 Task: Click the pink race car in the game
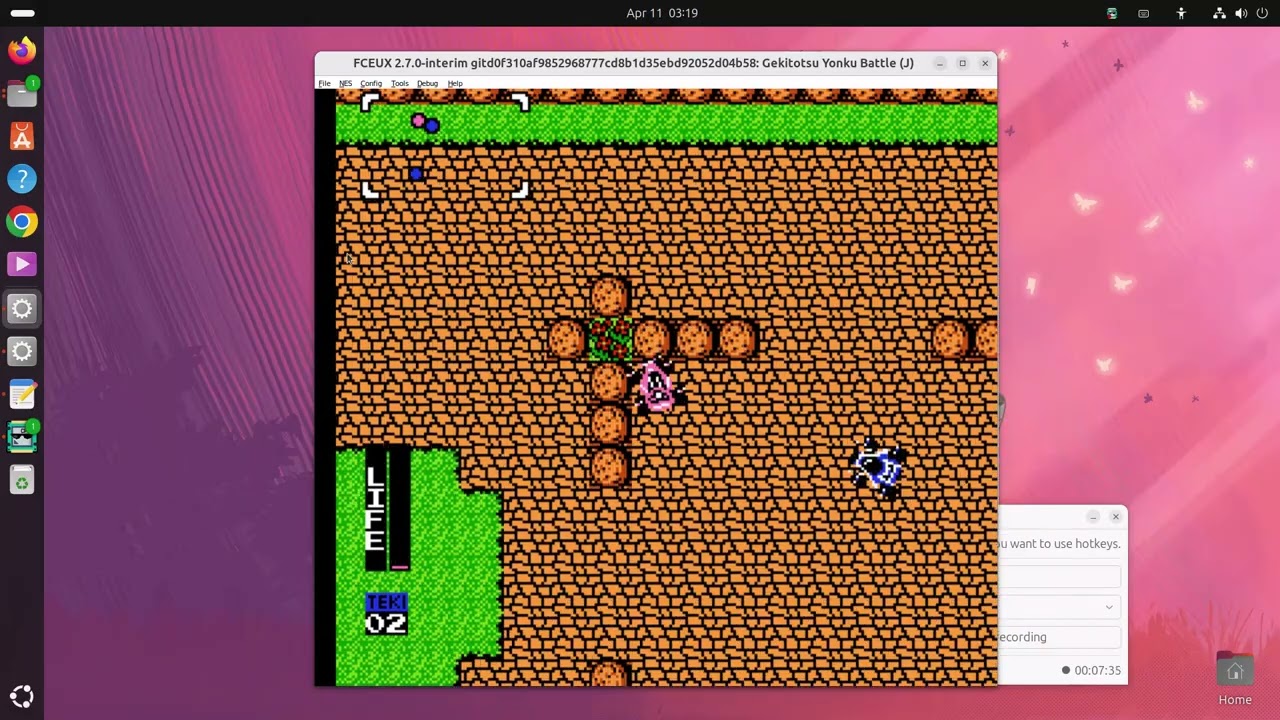coord(657,387)
